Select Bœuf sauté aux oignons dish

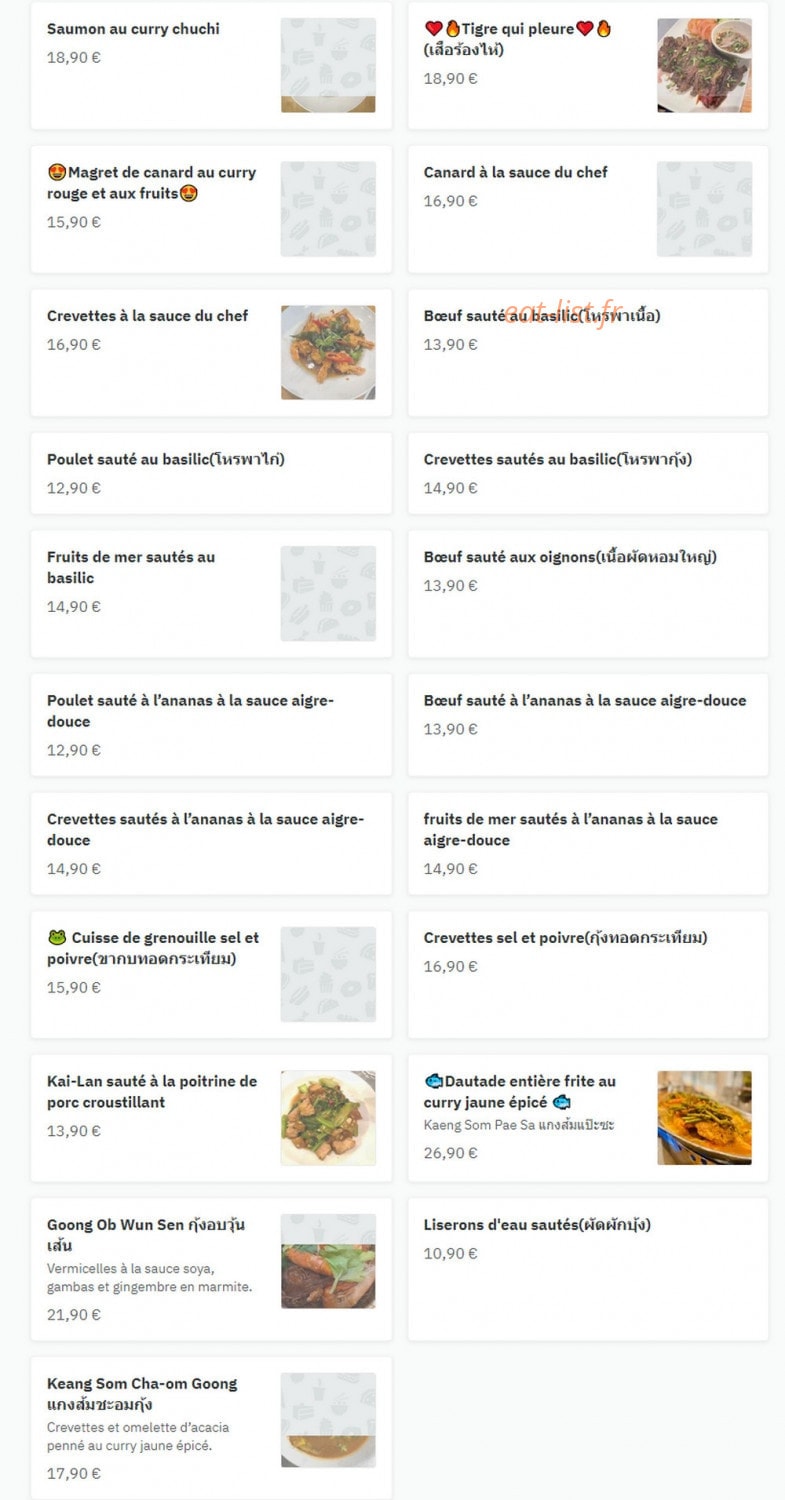(x=588, y=594)
